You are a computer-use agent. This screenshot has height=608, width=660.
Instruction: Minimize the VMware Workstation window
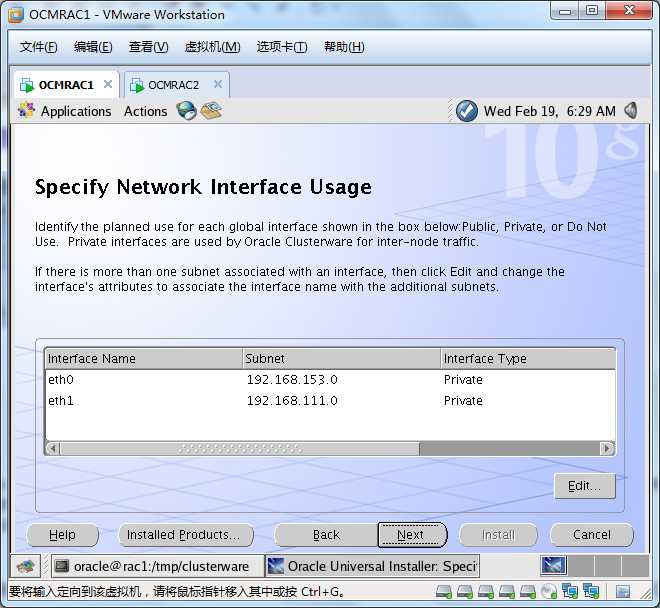tap(565, 10)
